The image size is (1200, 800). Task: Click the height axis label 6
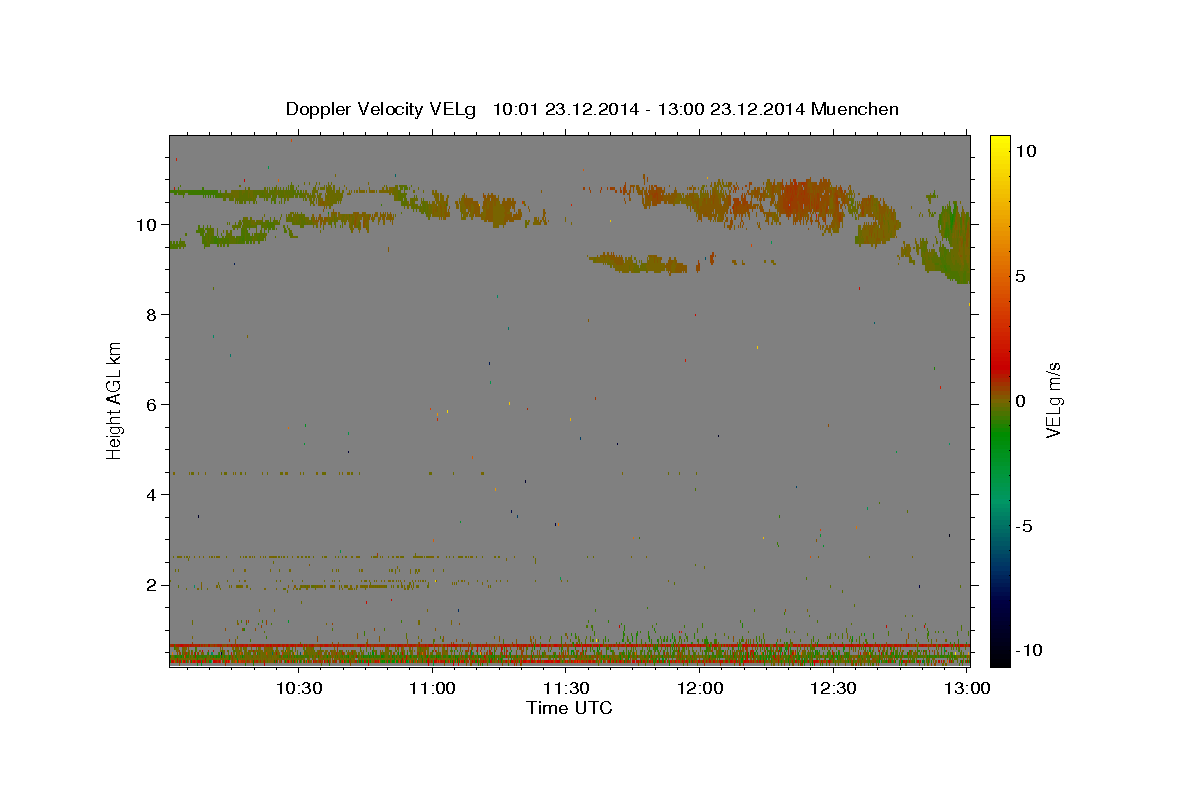153,404
